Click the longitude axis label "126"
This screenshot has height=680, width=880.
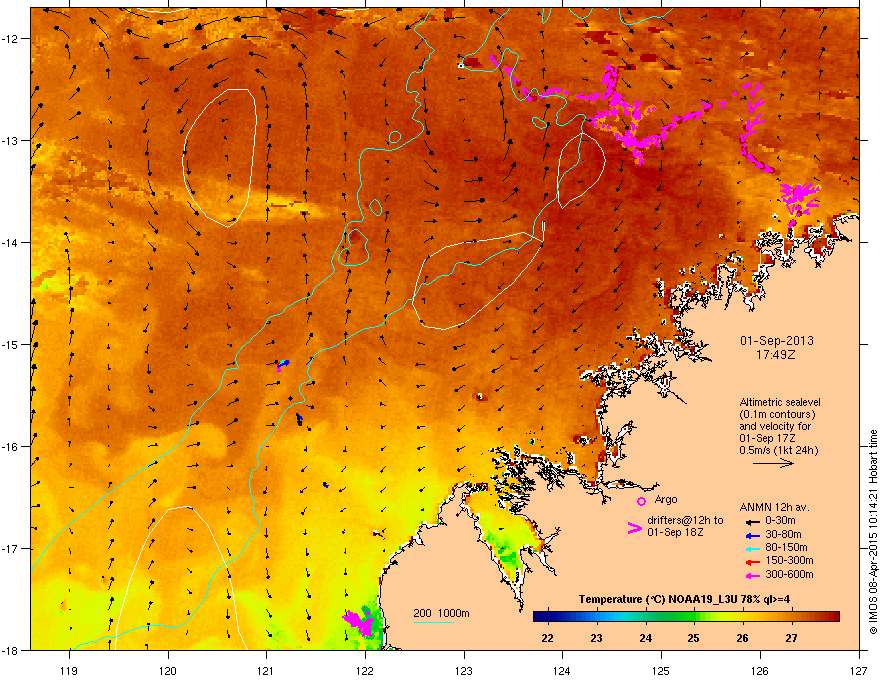coord(760,671)
